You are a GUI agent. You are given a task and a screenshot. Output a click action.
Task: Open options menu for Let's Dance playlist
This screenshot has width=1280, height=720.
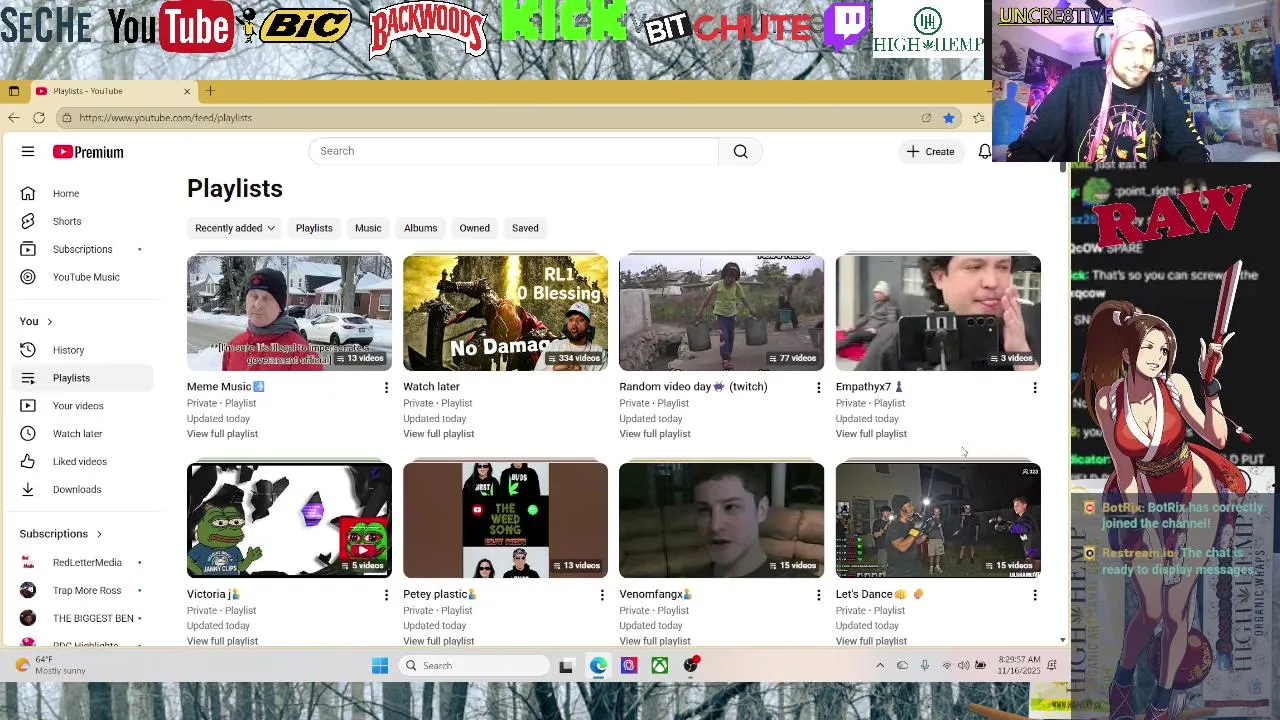point(1034,595)
